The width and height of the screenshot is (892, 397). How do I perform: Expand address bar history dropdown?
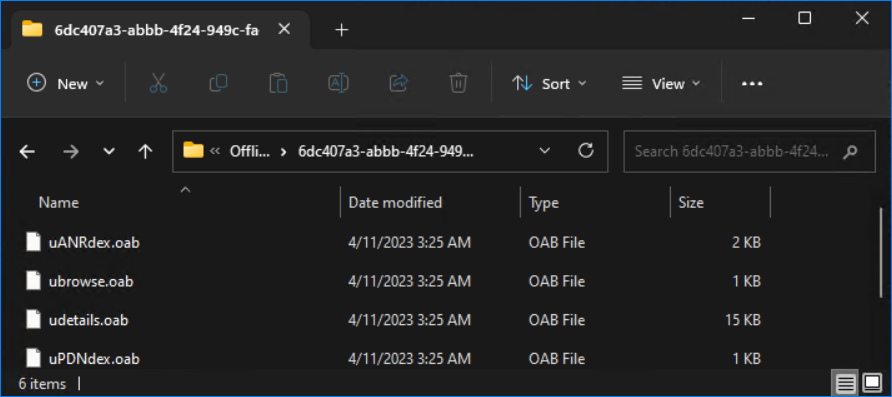(x=544, y=151)
